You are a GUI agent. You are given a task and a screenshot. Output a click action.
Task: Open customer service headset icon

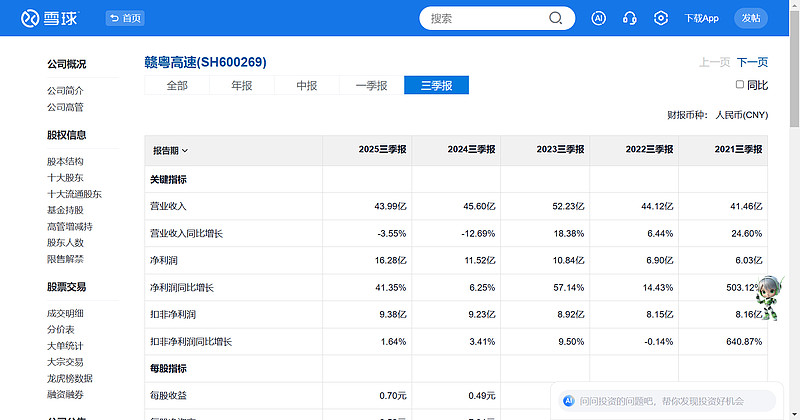(630, 18)
